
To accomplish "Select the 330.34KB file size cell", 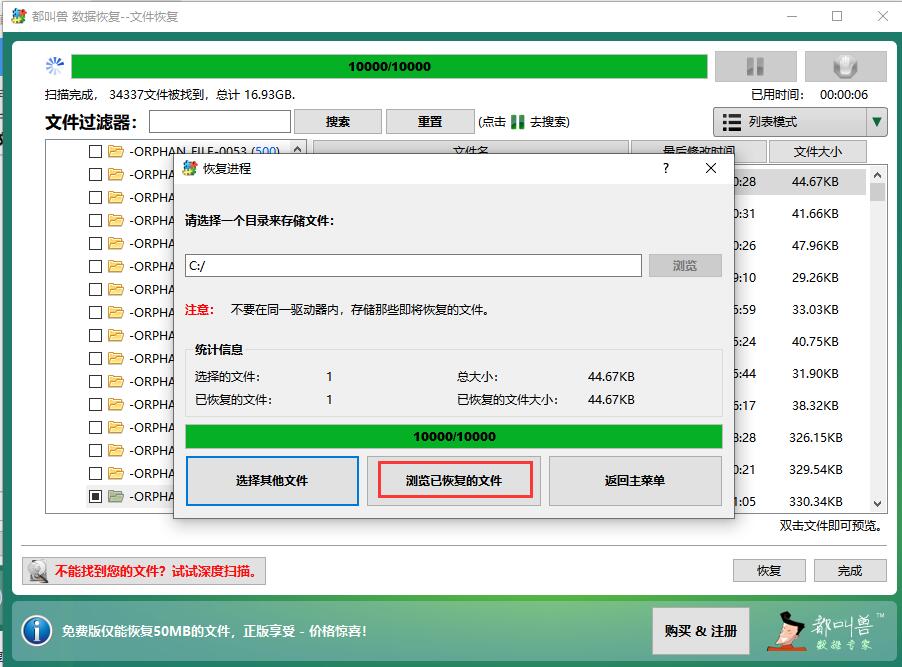I will [x=816, y=501].
